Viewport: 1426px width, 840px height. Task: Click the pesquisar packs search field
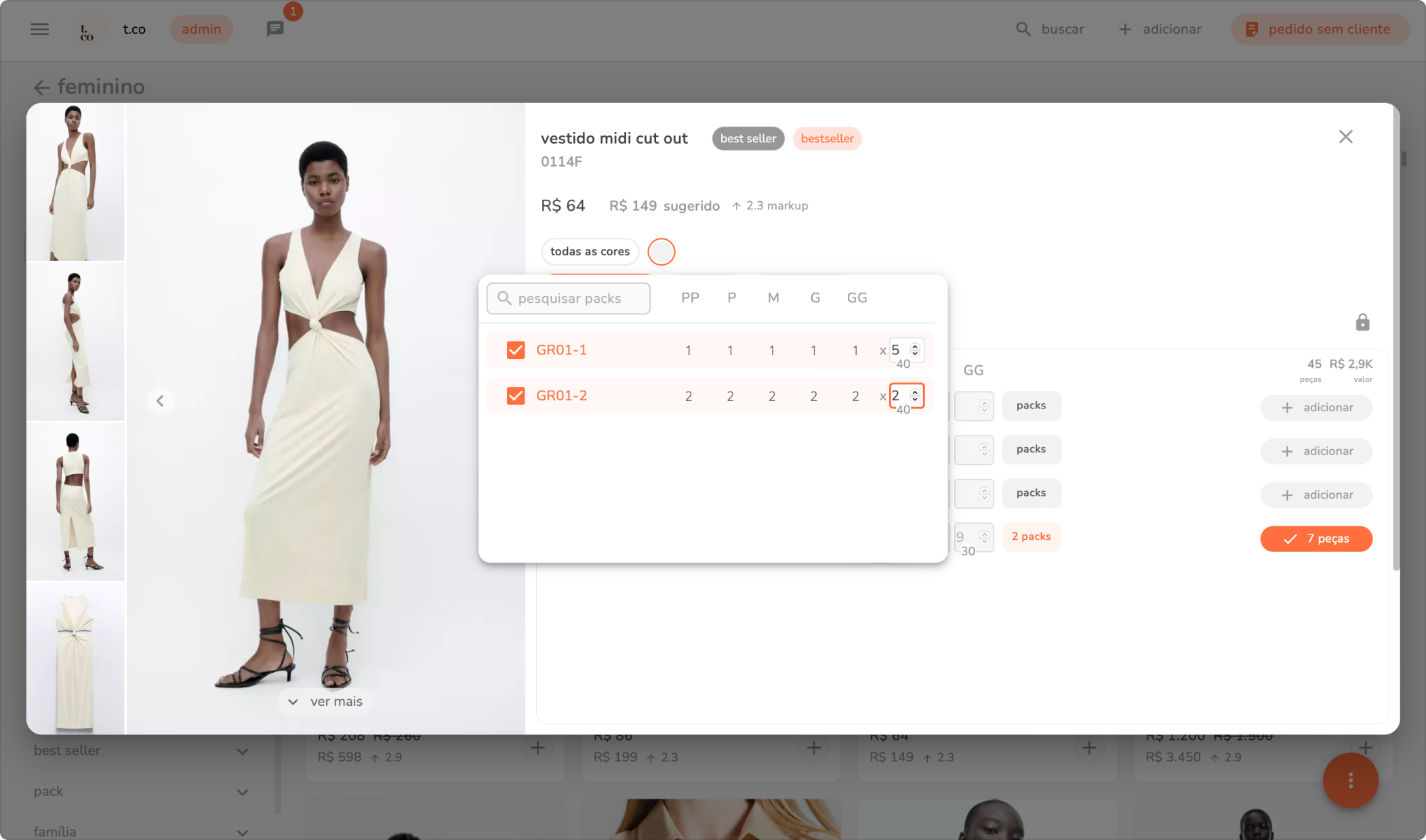pos(569,299)
